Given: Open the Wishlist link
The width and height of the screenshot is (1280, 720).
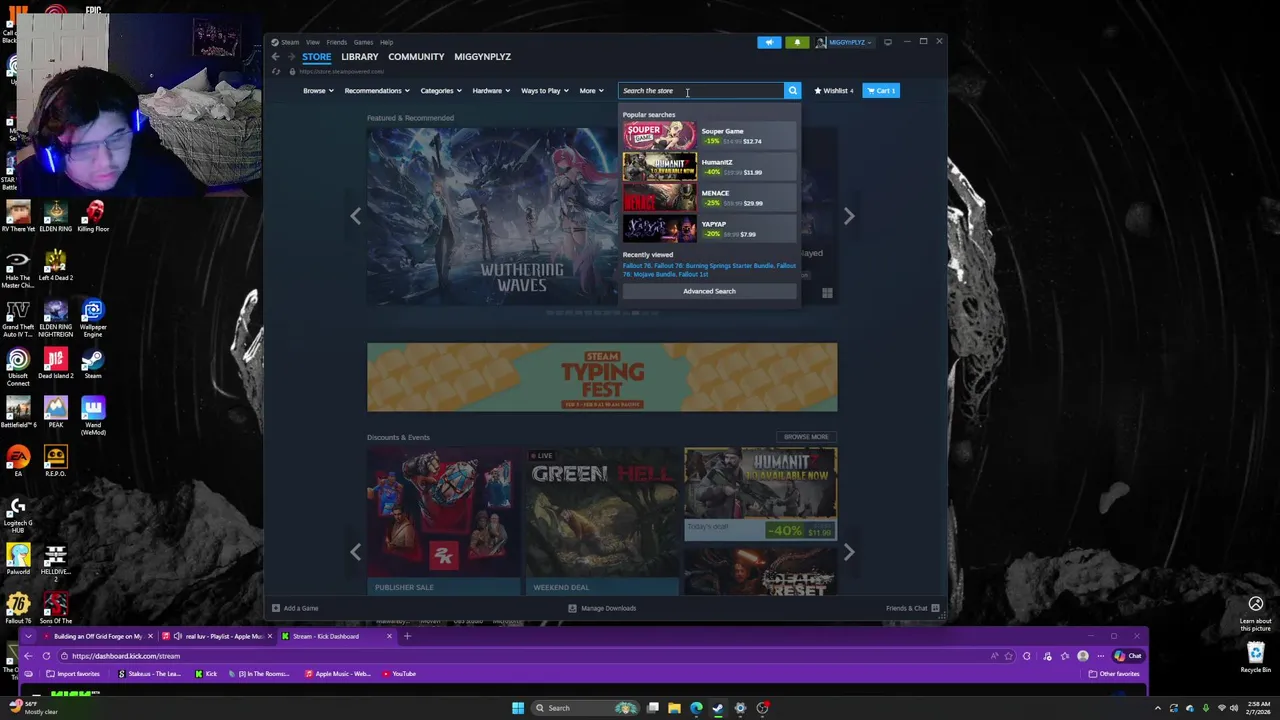Looking at the screenshot, I should tap(834, 91).
